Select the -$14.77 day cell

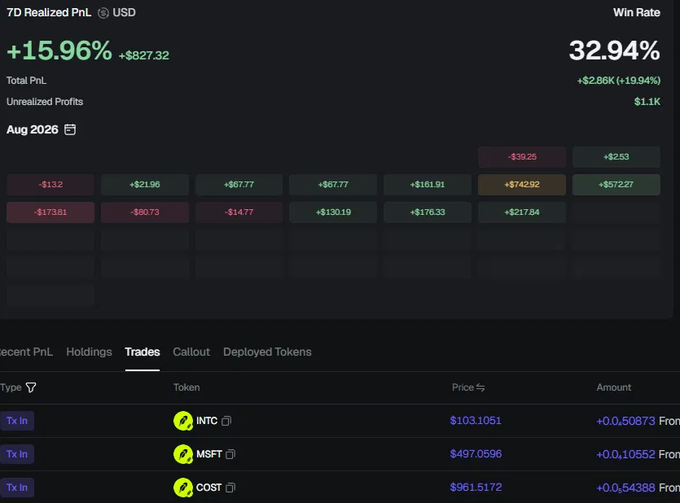pos(239,212)
